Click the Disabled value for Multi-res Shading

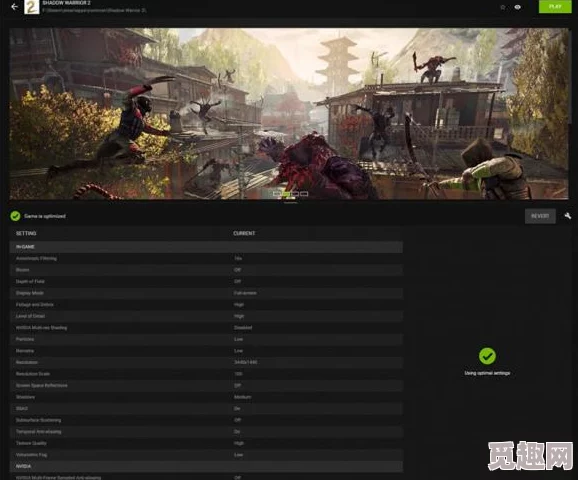tap(243, 328)
